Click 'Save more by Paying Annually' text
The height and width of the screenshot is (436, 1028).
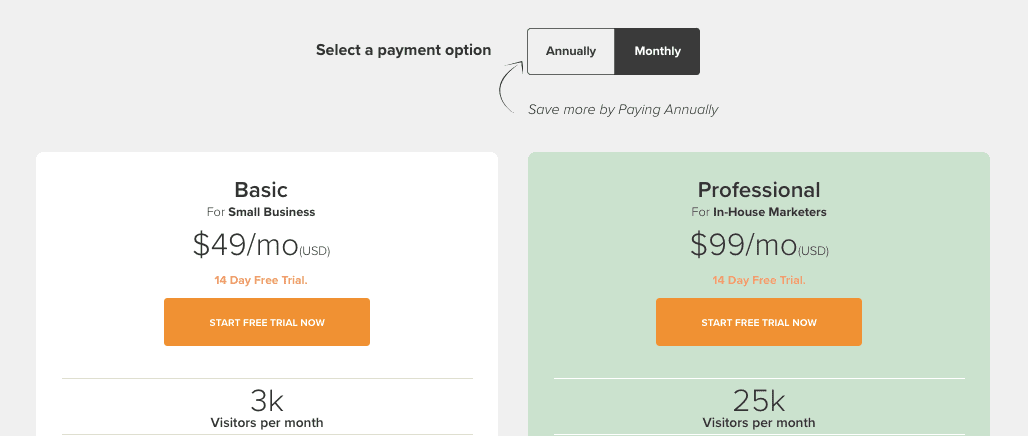(x=623, y=109)
